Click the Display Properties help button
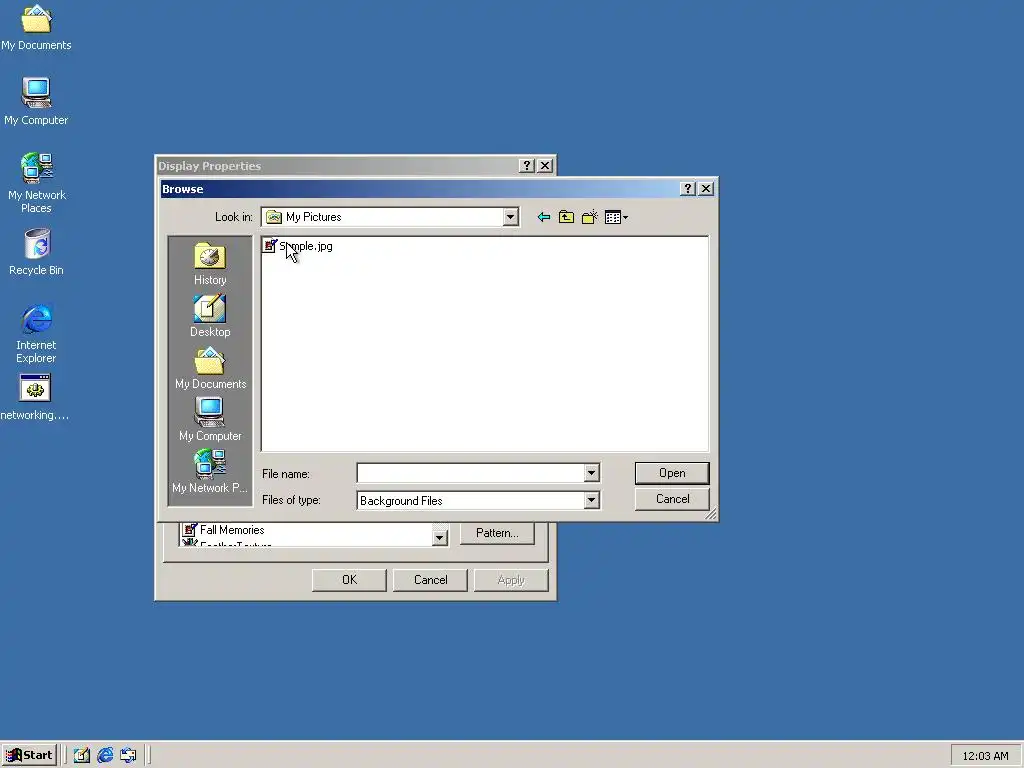 pyautogui.click(x=526, y=166)
